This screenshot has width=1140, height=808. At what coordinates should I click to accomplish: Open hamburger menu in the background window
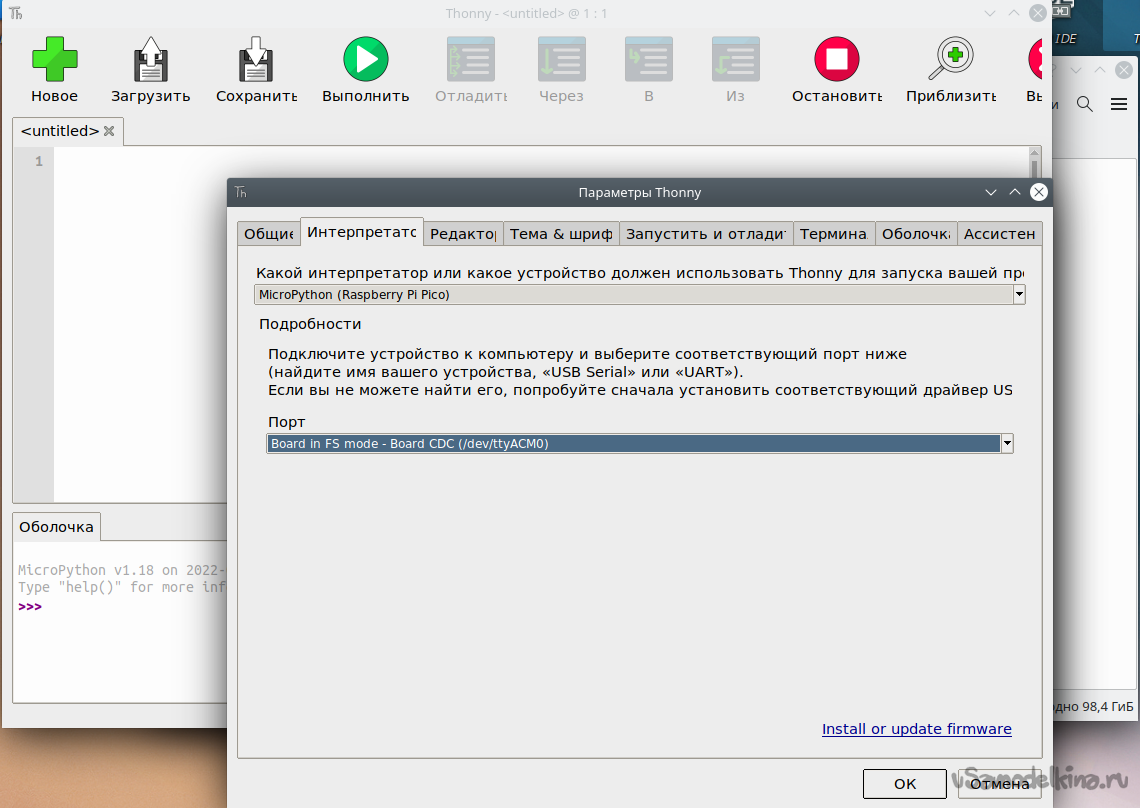[1119, 104]
